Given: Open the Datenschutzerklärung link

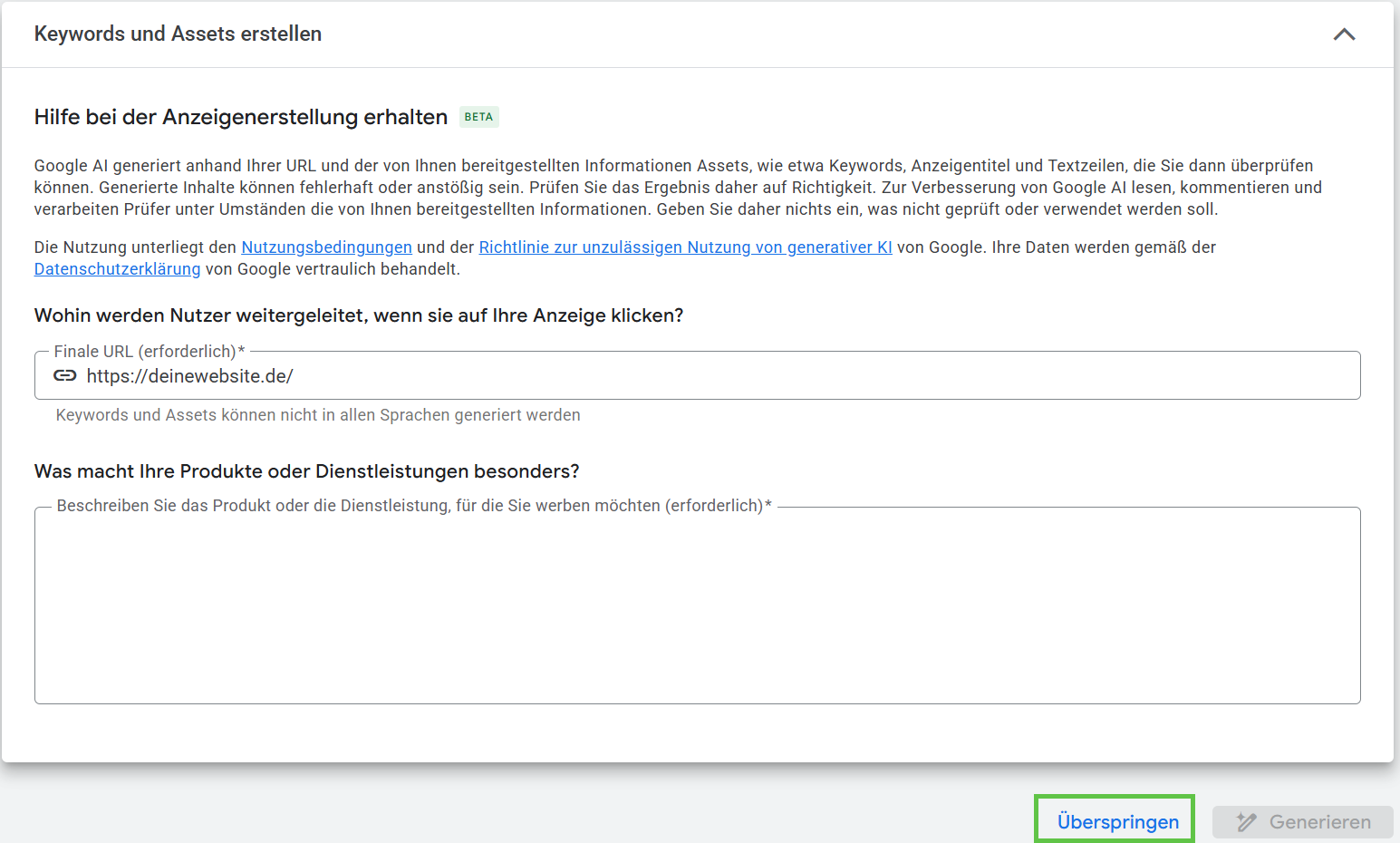Looking at the screenshot, I should (x=117, y=269).
